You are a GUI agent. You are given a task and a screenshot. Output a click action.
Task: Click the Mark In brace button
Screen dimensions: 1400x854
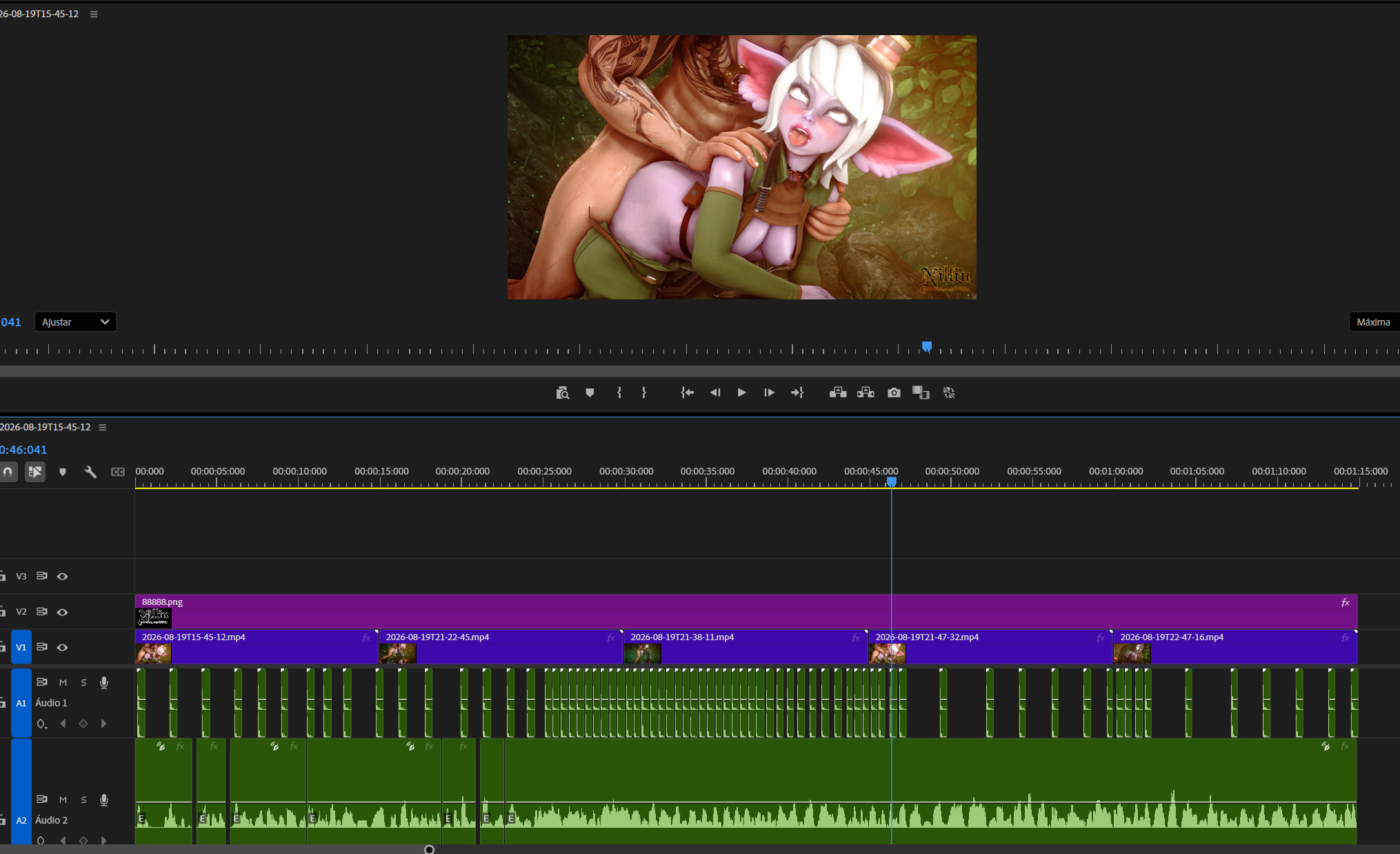pyautogui.click(x=619, y=393)
